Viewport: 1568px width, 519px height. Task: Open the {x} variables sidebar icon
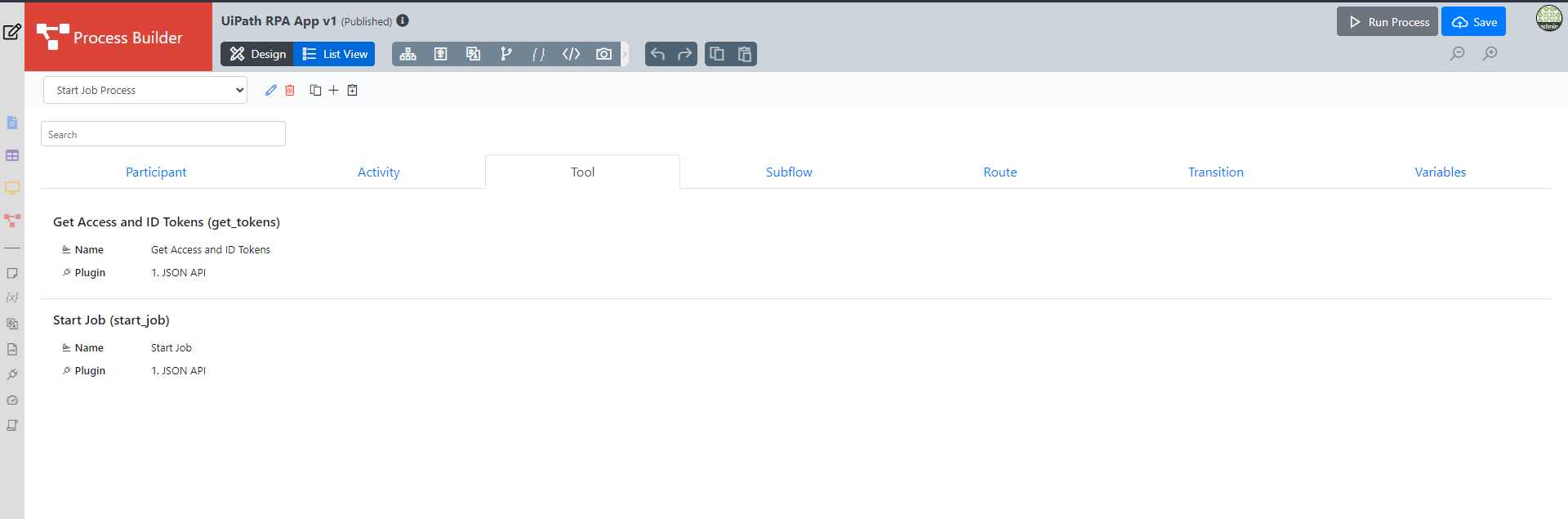point(12,298)
